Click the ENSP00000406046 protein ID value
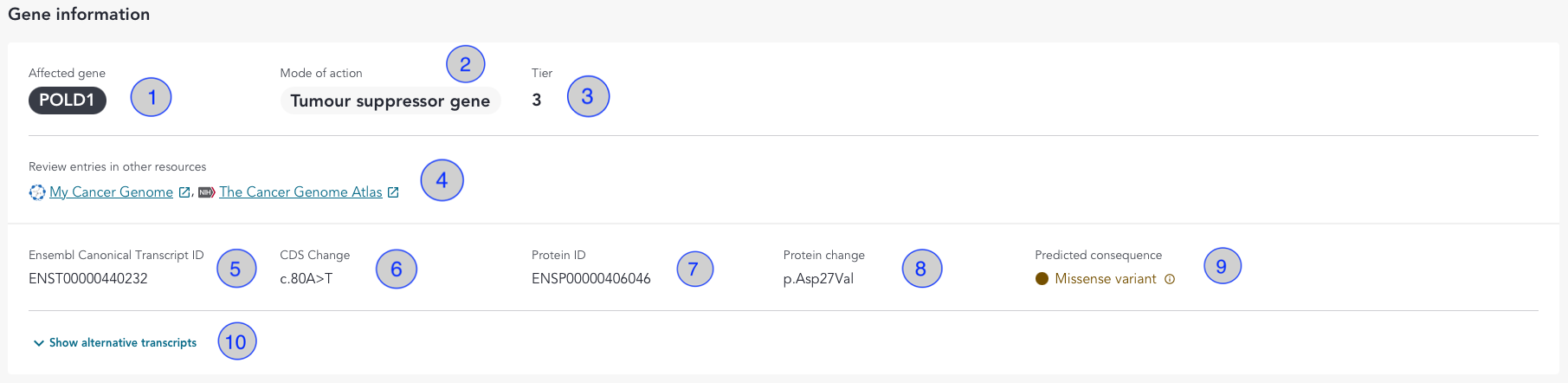The width and height of the screenshot is (1568, 383). point(591,279)
